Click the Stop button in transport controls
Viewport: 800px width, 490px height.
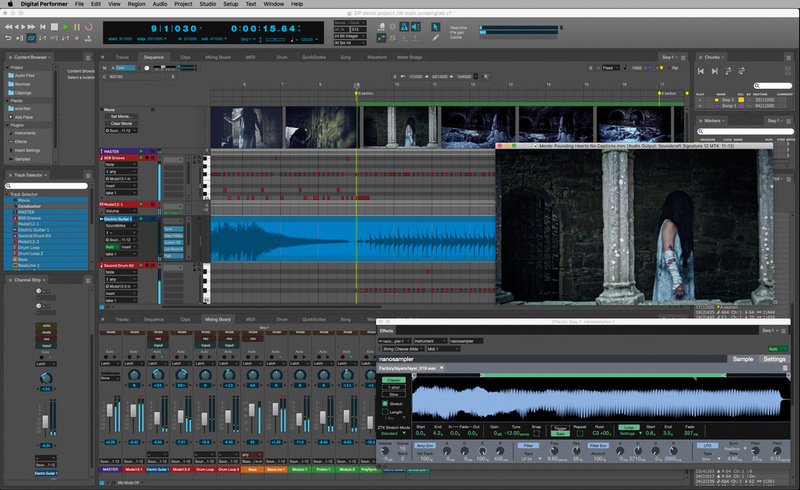point(54,26)
